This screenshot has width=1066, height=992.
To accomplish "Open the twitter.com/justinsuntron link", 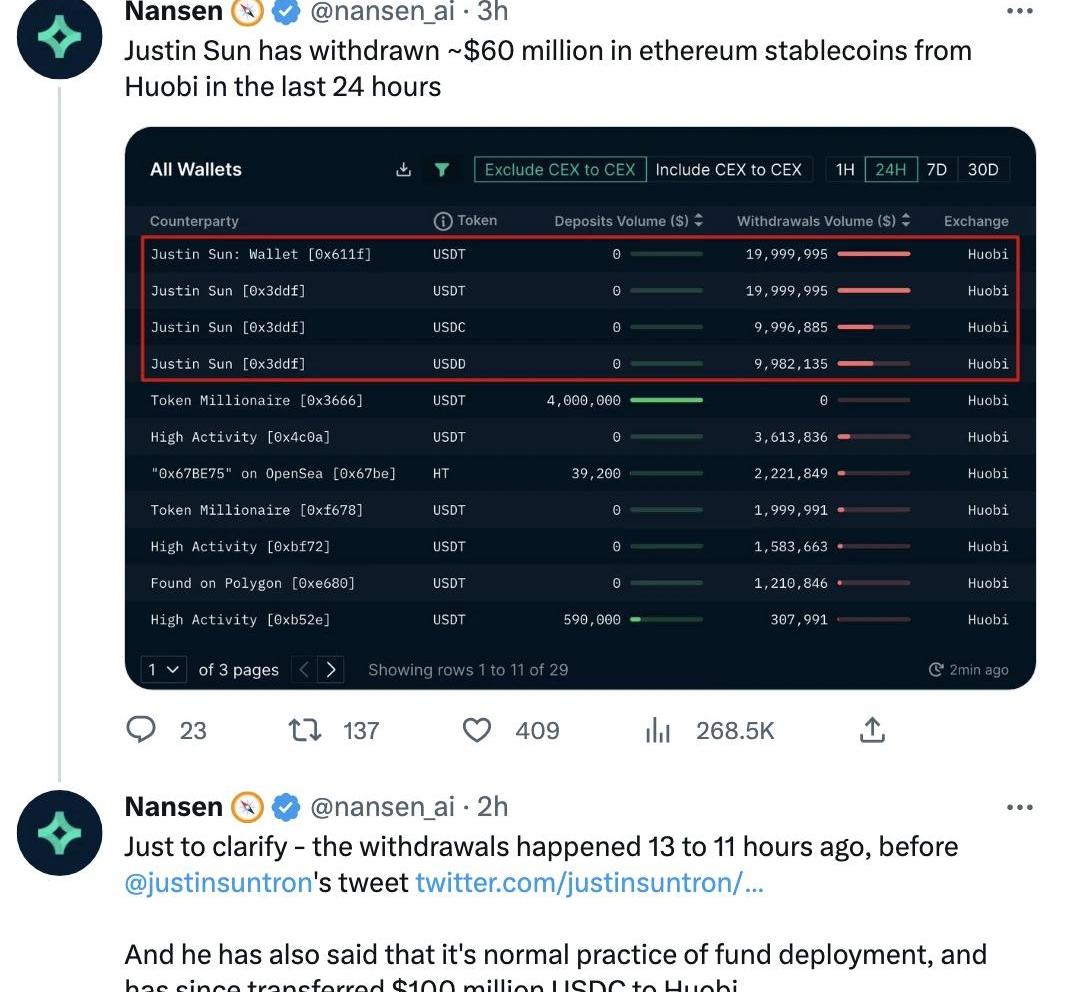I will coord(589,883).
